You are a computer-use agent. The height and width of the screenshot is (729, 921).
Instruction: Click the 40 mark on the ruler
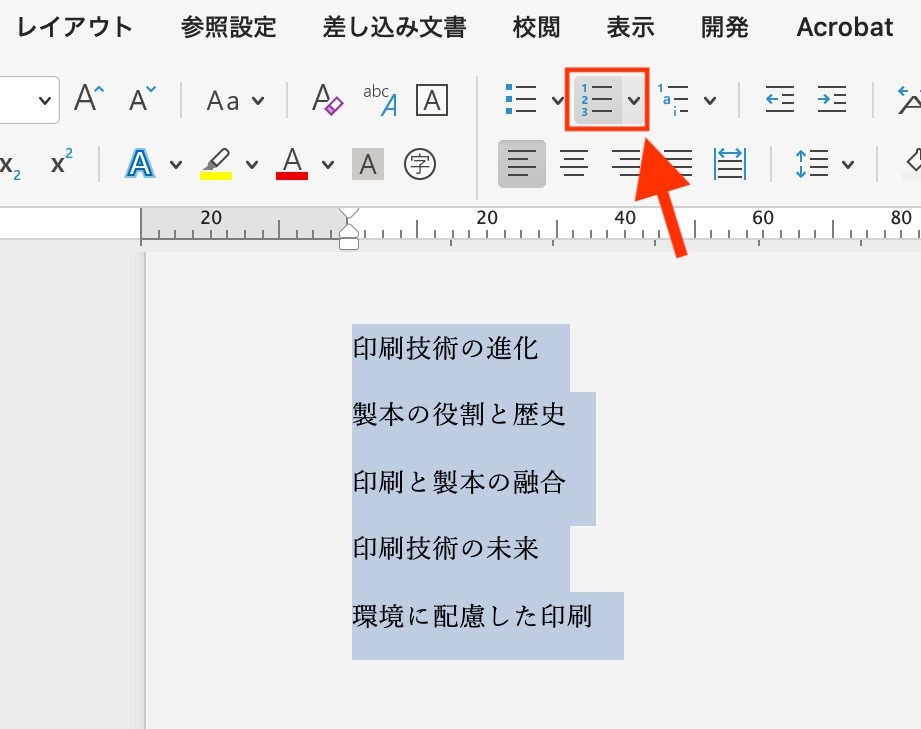(625, 218)
